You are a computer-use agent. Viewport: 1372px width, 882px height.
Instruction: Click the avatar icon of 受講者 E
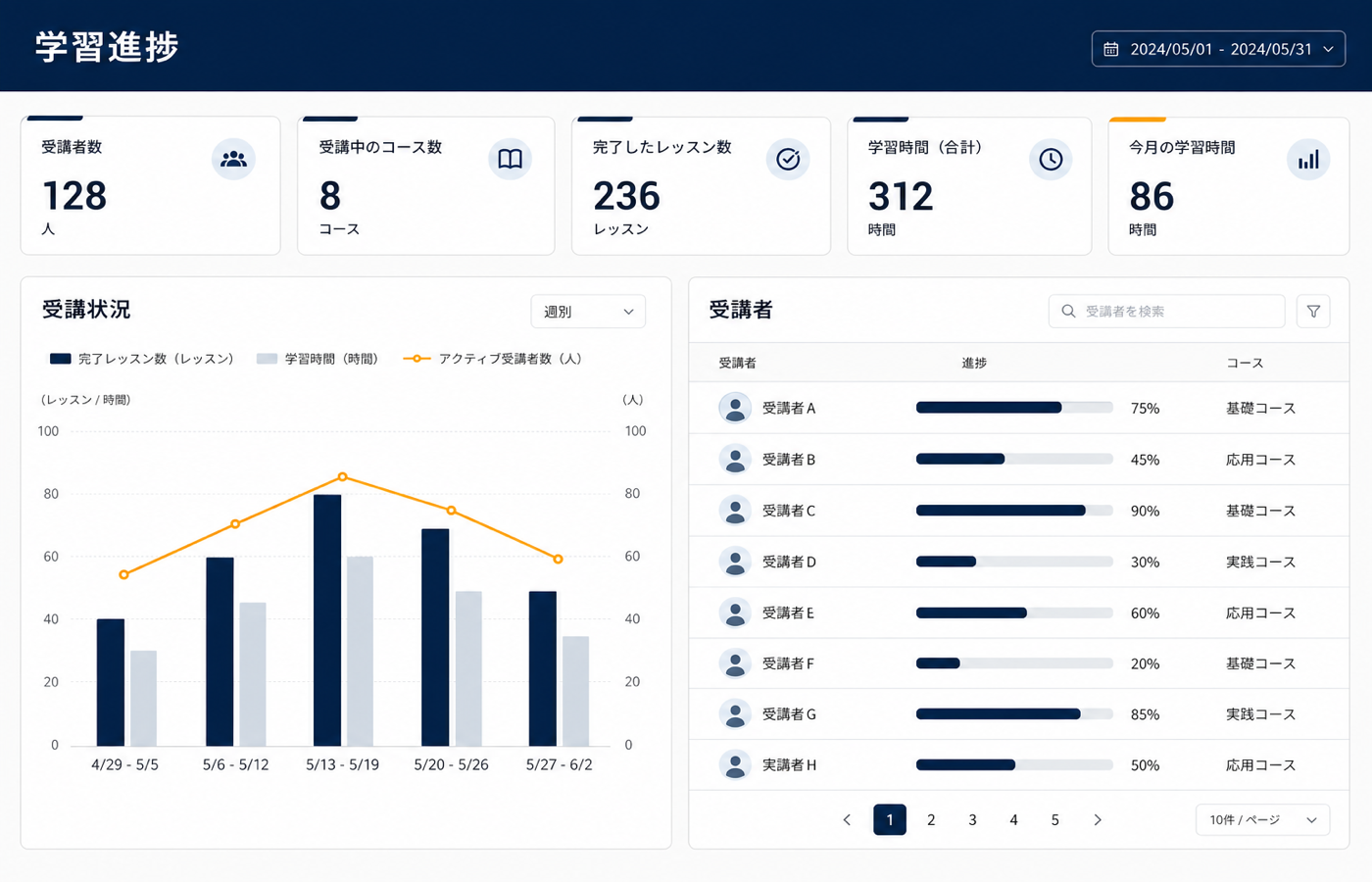(x=735, y=612)
